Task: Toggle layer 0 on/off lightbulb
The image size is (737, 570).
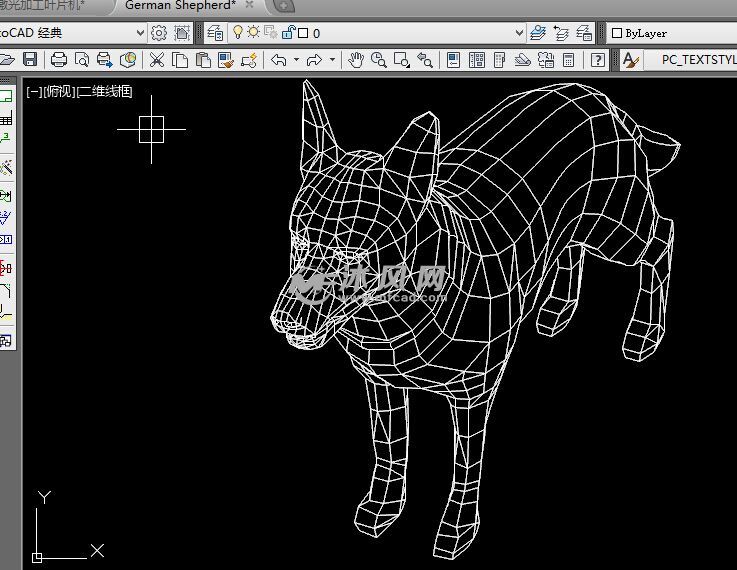Action: (x=238, y=33)
